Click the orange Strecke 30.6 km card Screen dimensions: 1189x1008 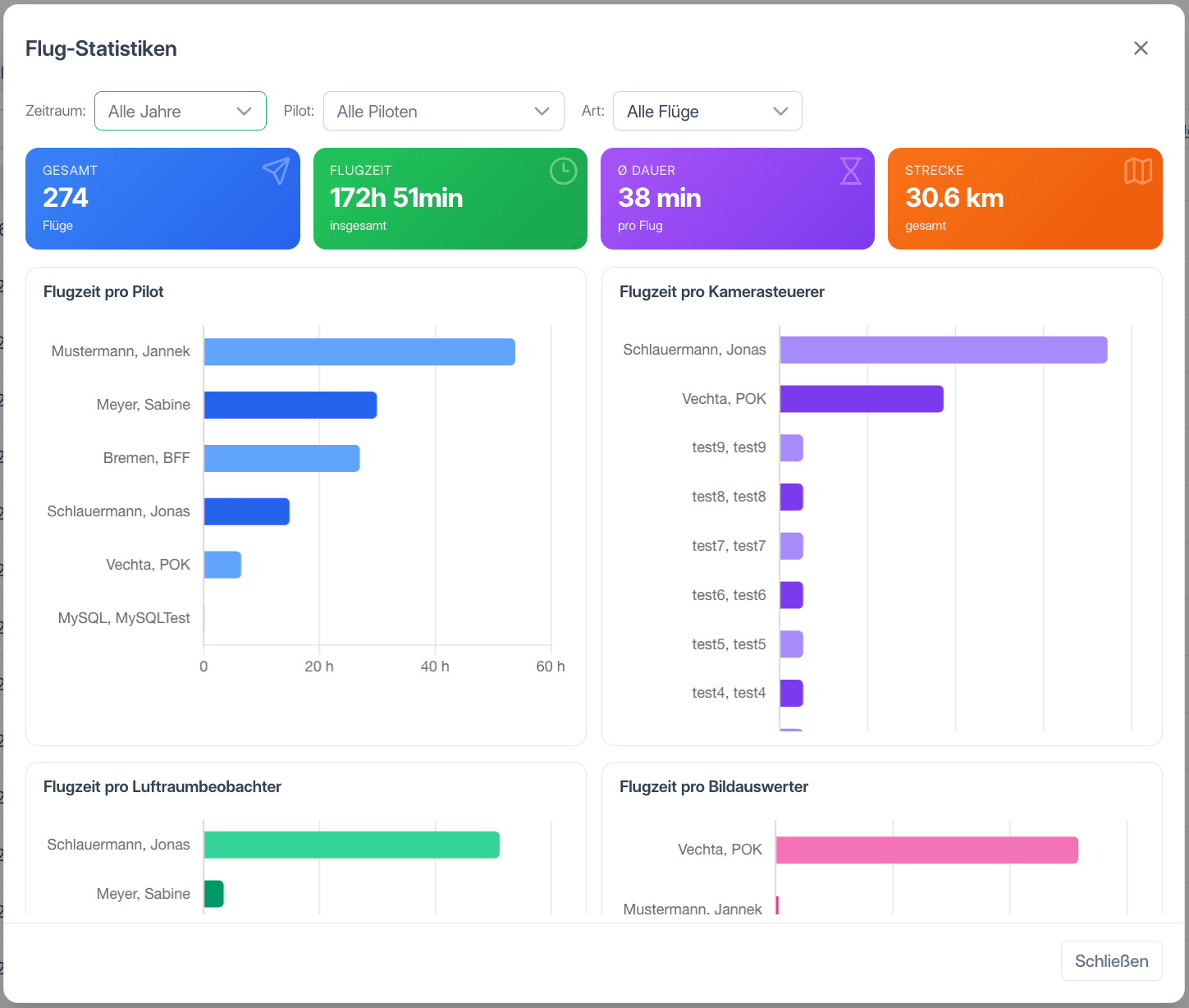[x=1025, y=199]
